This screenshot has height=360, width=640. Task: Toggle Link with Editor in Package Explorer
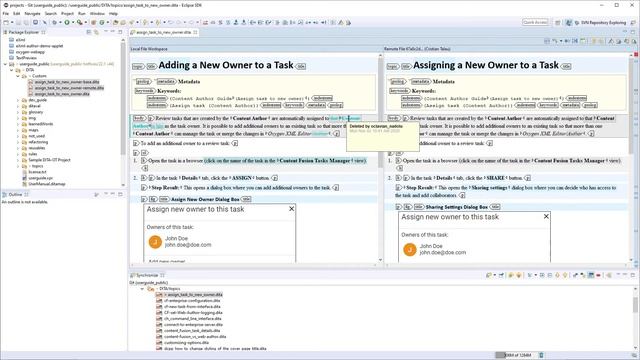click(x=96, y=32)
